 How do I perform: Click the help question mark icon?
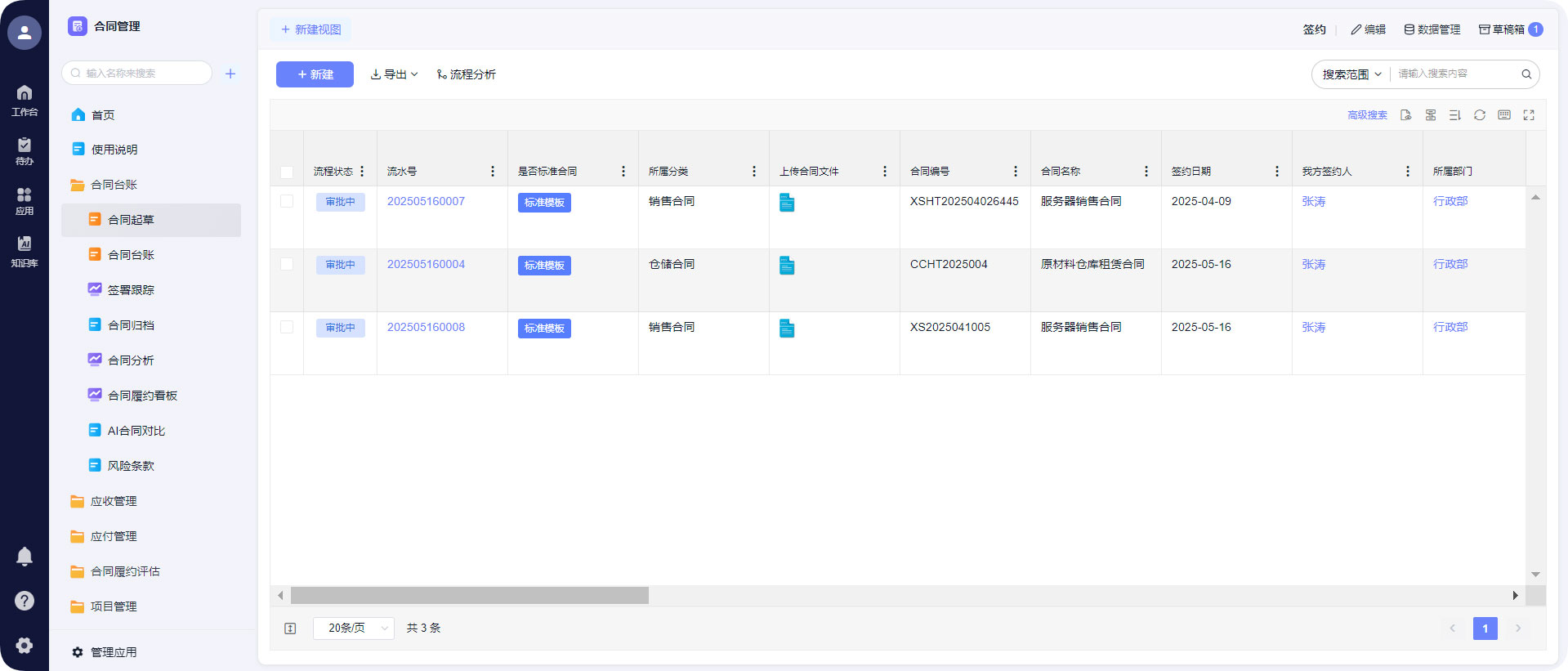pos(25,601)
